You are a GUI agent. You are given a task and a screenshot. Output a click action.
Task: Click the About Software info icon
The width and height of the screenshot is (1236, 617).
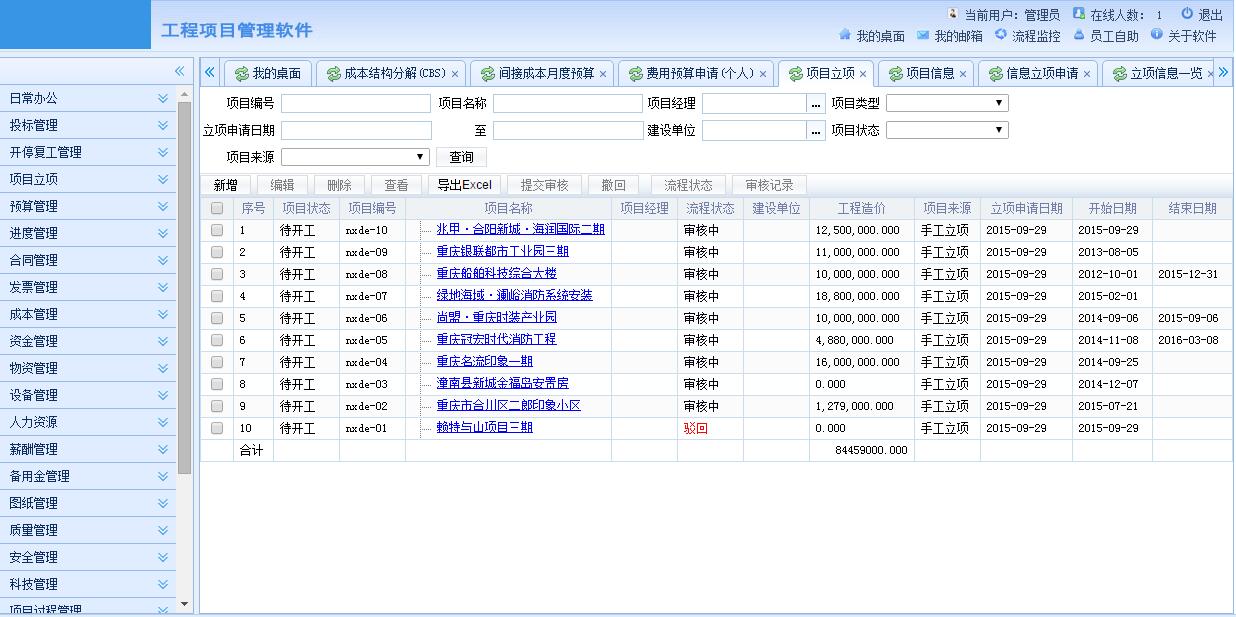coord(1157,35)
